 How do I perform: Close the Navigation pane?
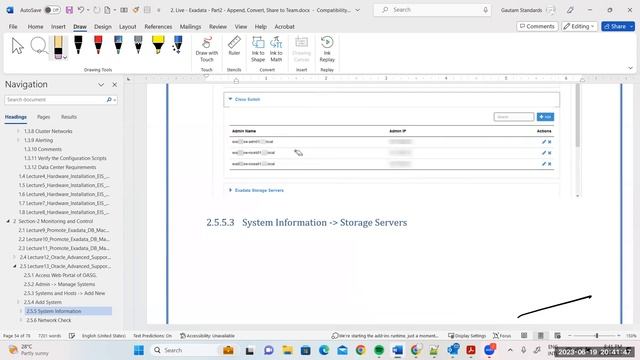(x=115, y=85)
